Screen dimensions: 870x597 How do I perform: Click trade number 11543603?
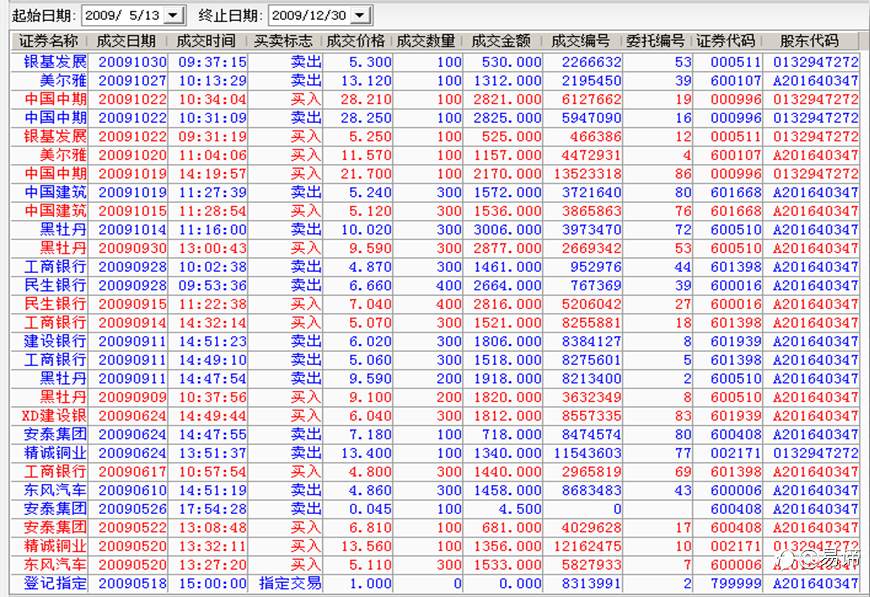[x=587, y=453]
